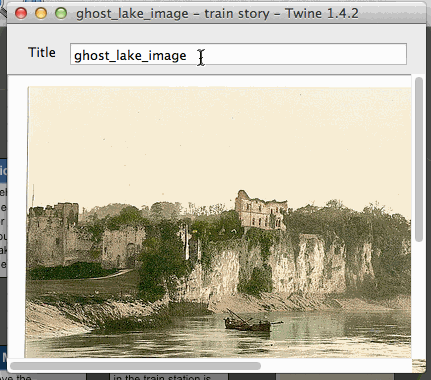Place cursor after ghost_lake_image text
Screen dimensions: 431x380
[x=187, y=55]
